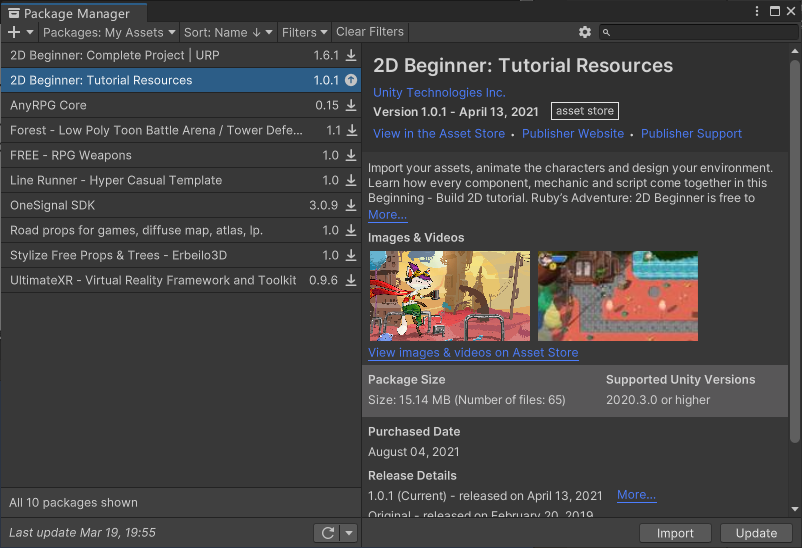
Task: Maximize the Package Manager window
Action: tap(775, 11)
